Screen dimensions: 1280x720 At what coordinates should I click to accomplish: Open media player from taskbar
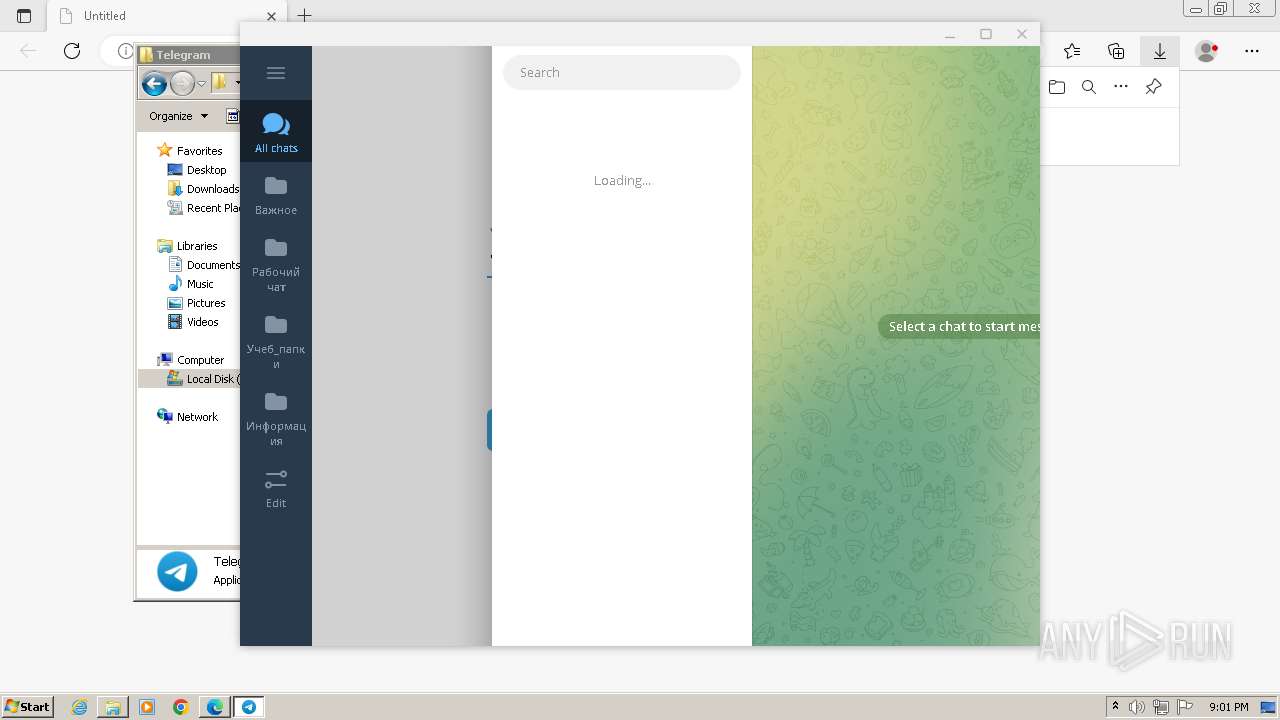(147, 707)
